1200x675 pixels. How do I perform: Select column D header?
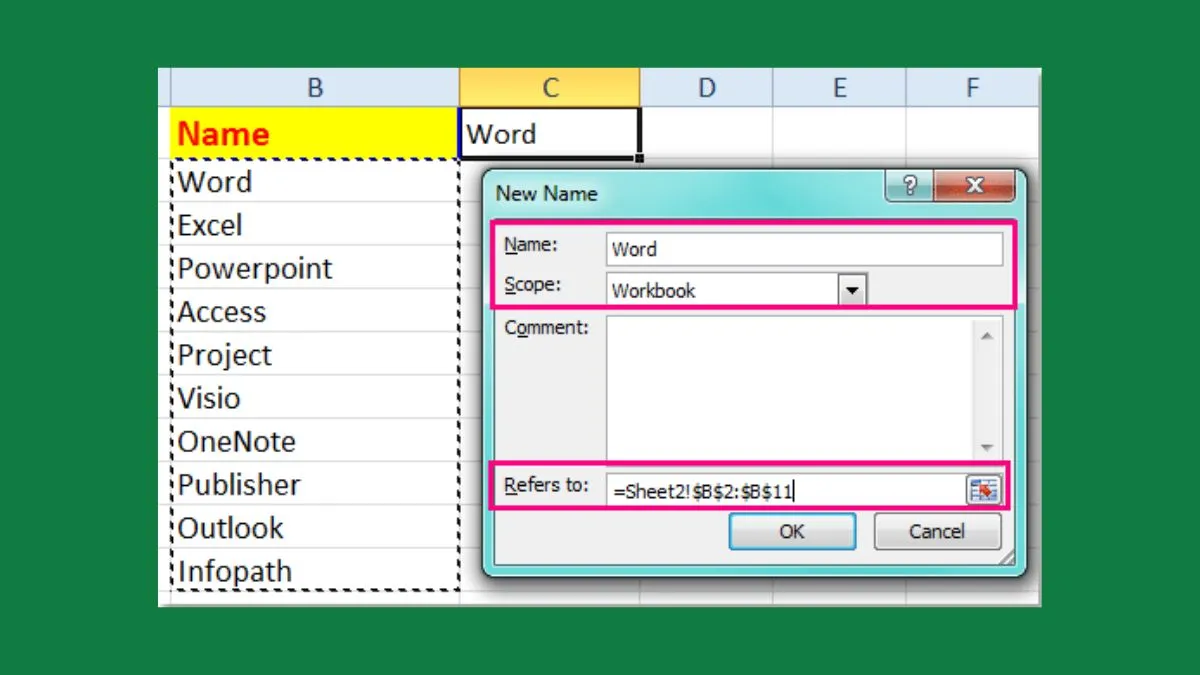706,88
